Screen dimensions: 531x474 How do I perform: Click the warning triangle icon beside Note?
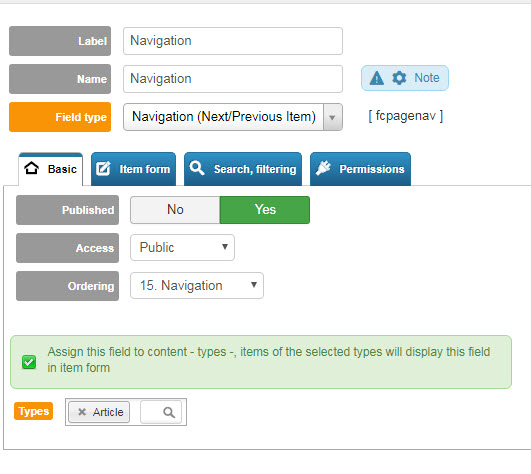click(377, 78)
